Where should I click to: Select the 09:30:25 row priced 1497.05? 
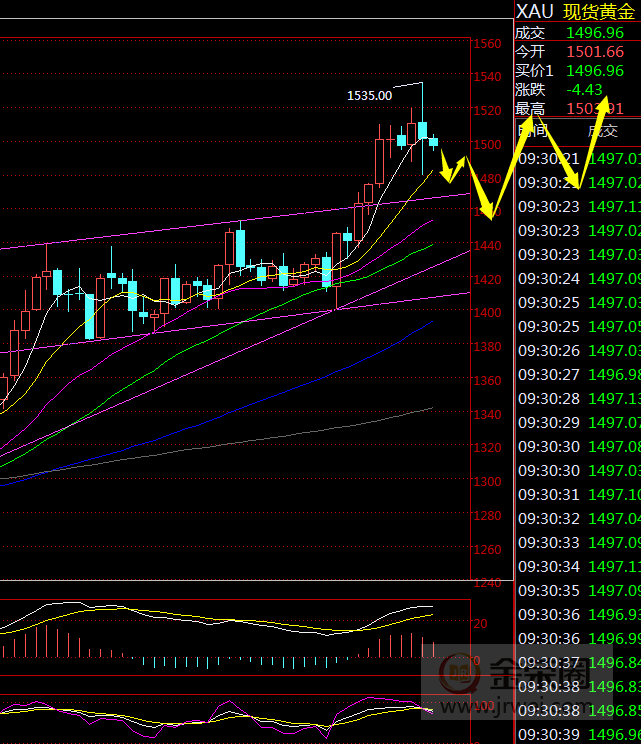coord(578,327)
